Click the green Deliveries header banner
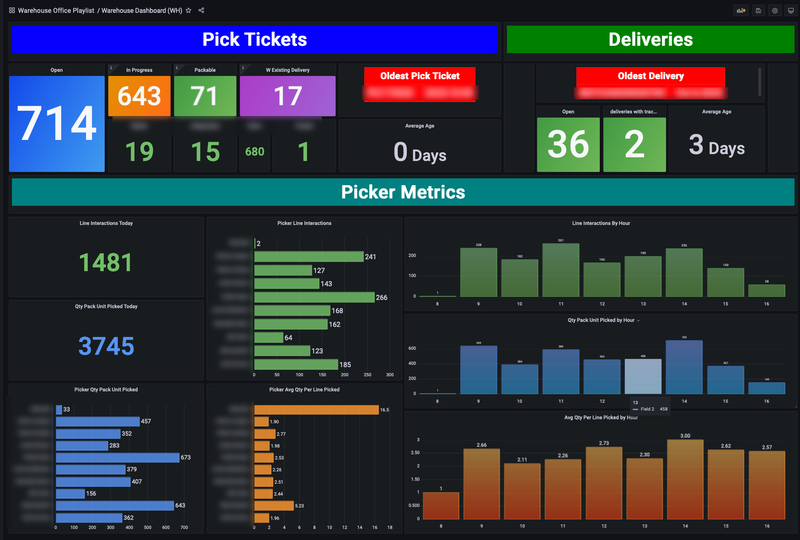800x540 pixels. (x=651, y=39)
